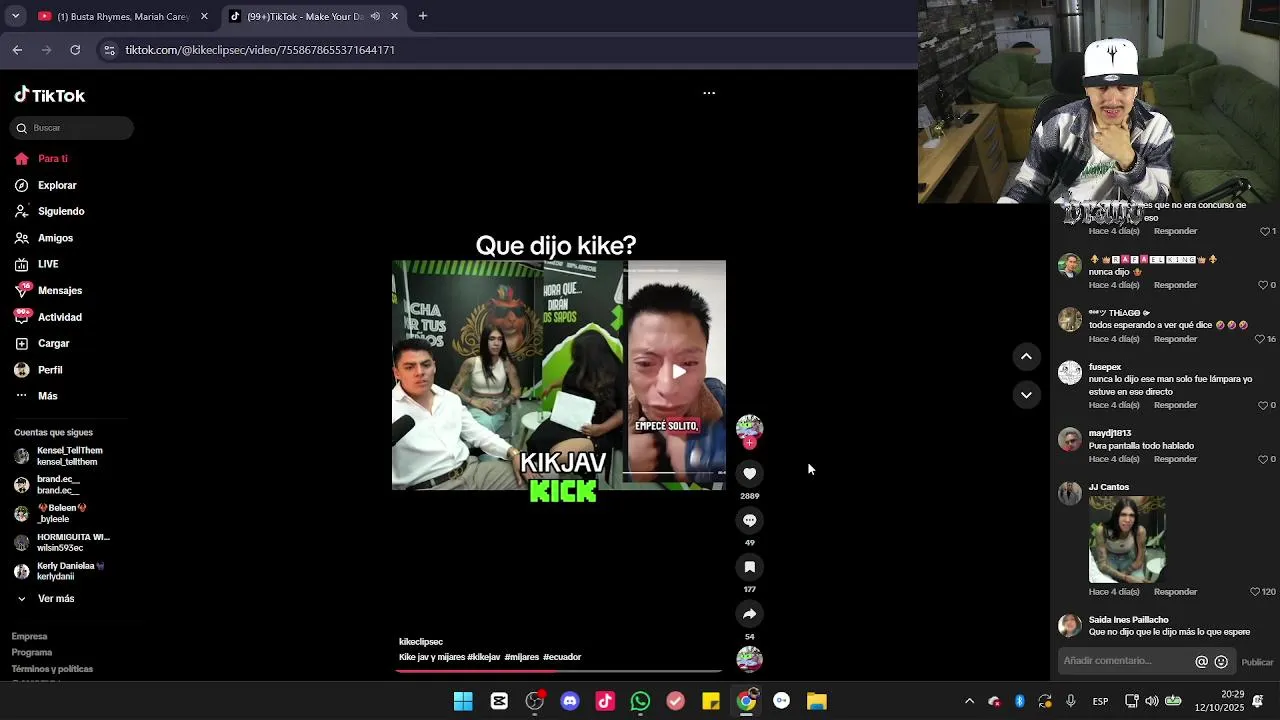Image resolution: width=1280 pixels, height=720 pixels.
Task: Like JJ Cantos's comment with 120 likes
Action: pos(1256,592)
